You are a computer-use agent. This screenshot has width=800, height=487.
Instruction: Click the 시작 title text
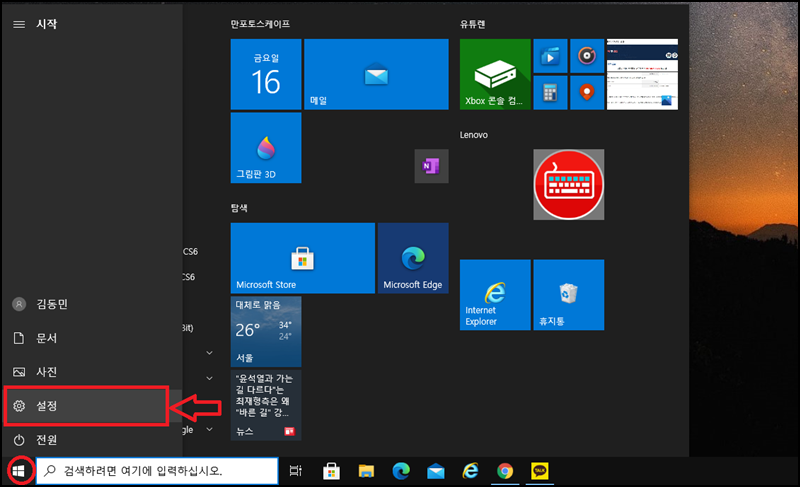click(46, 24)
